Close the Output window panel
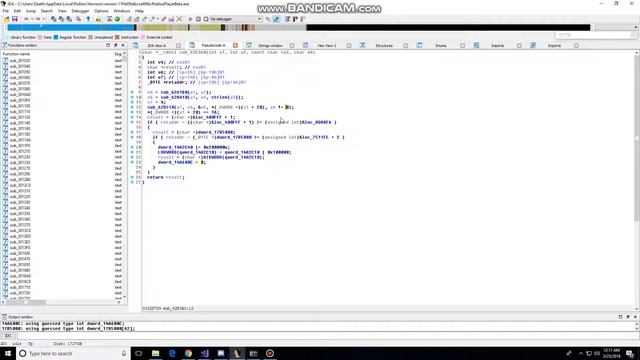The height and width of the screenshot is (360, 640). pos(635,317)
